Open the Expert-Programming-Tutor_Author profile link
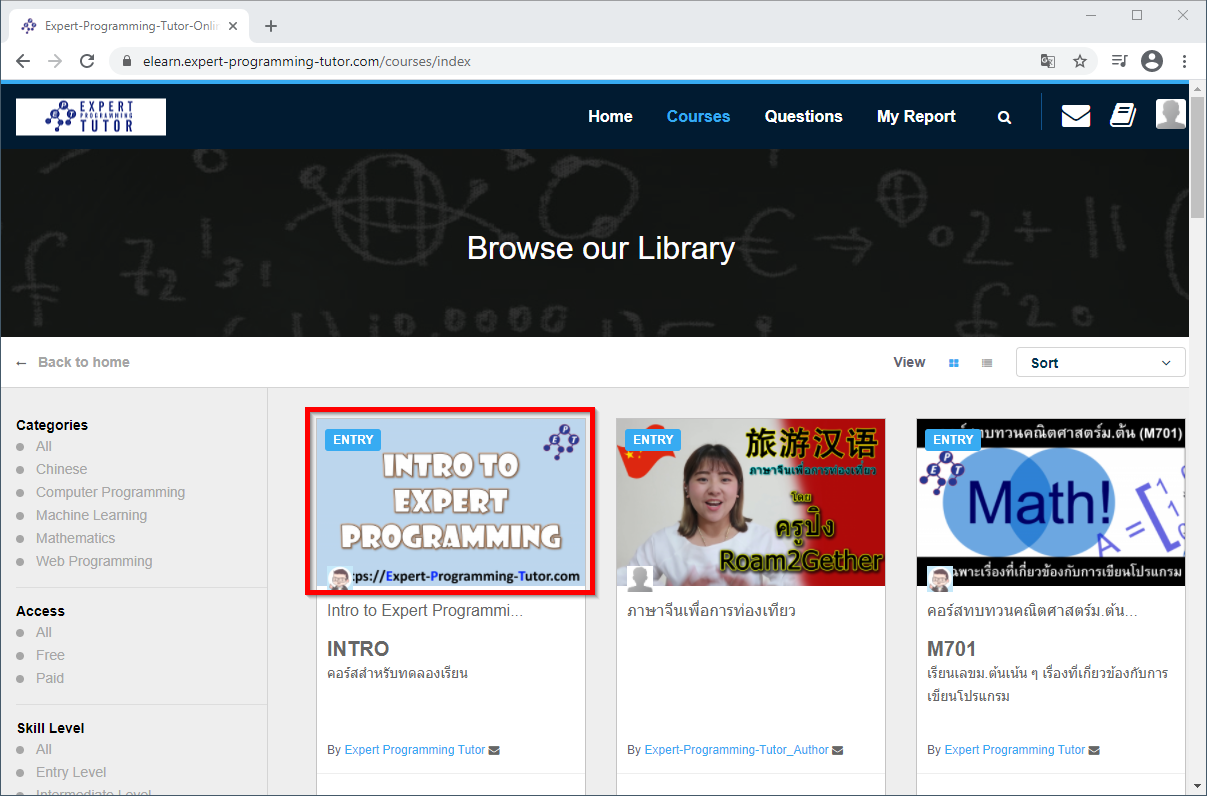The width and height of the screenshot is (1207, 796). click(737, 750)
